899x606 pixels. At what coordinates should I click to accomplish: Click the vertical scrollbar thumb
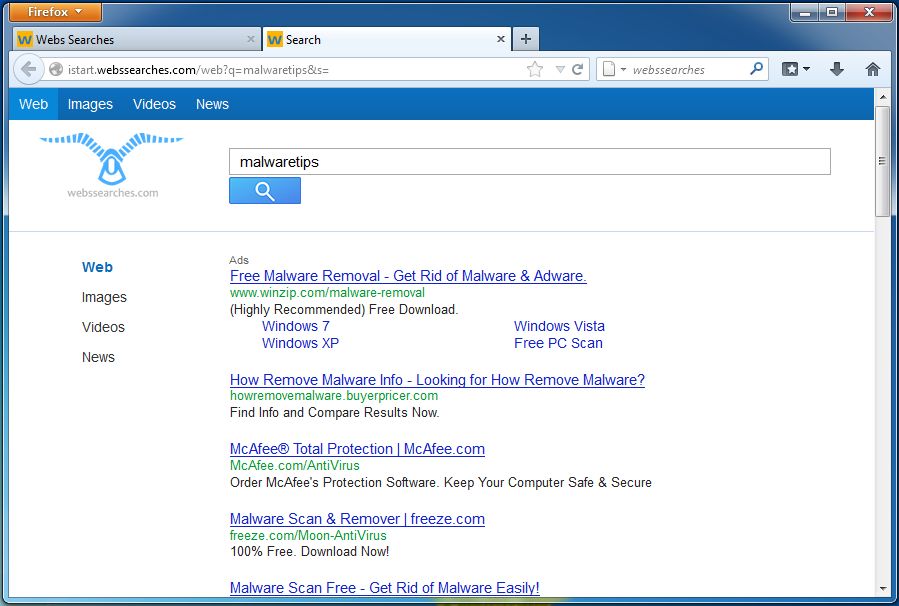[x=882, y=161]
